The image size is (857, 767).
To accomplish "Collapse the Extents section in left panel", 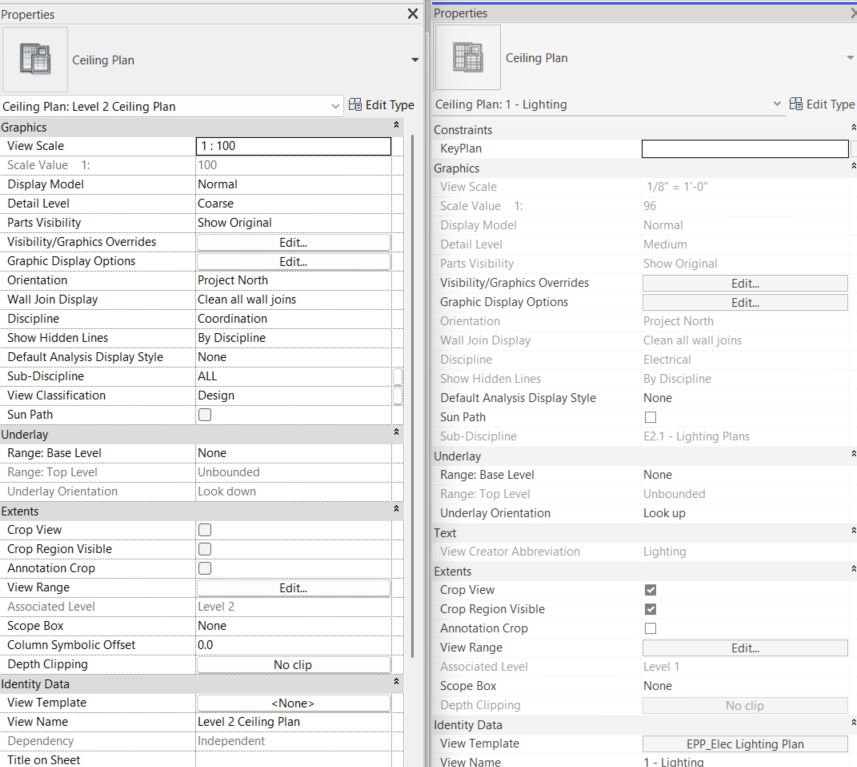I will 396,508.
